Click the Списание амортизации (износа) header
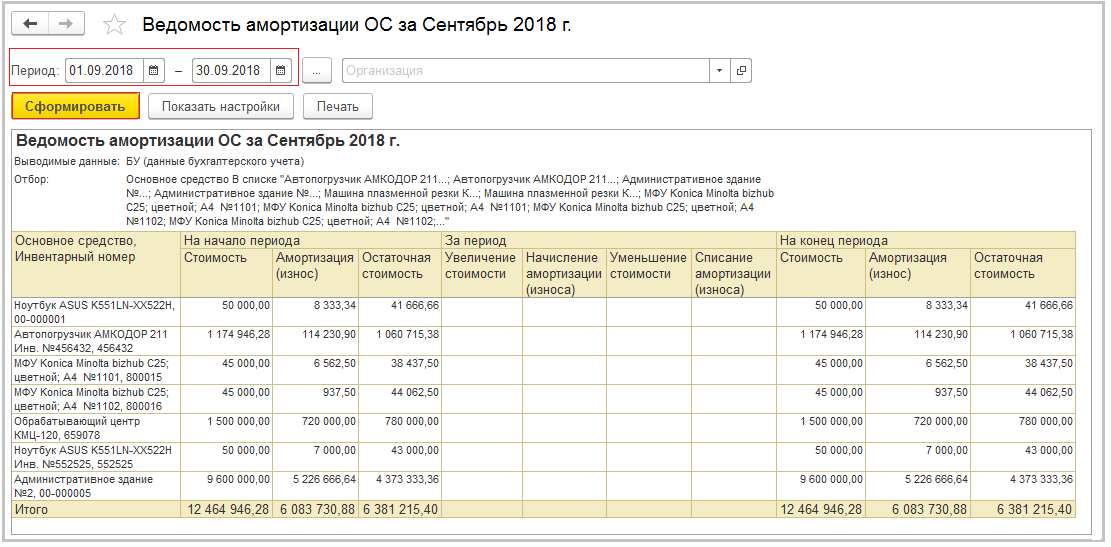This screenshot has width=1111, height=547. tap(734, 273)
